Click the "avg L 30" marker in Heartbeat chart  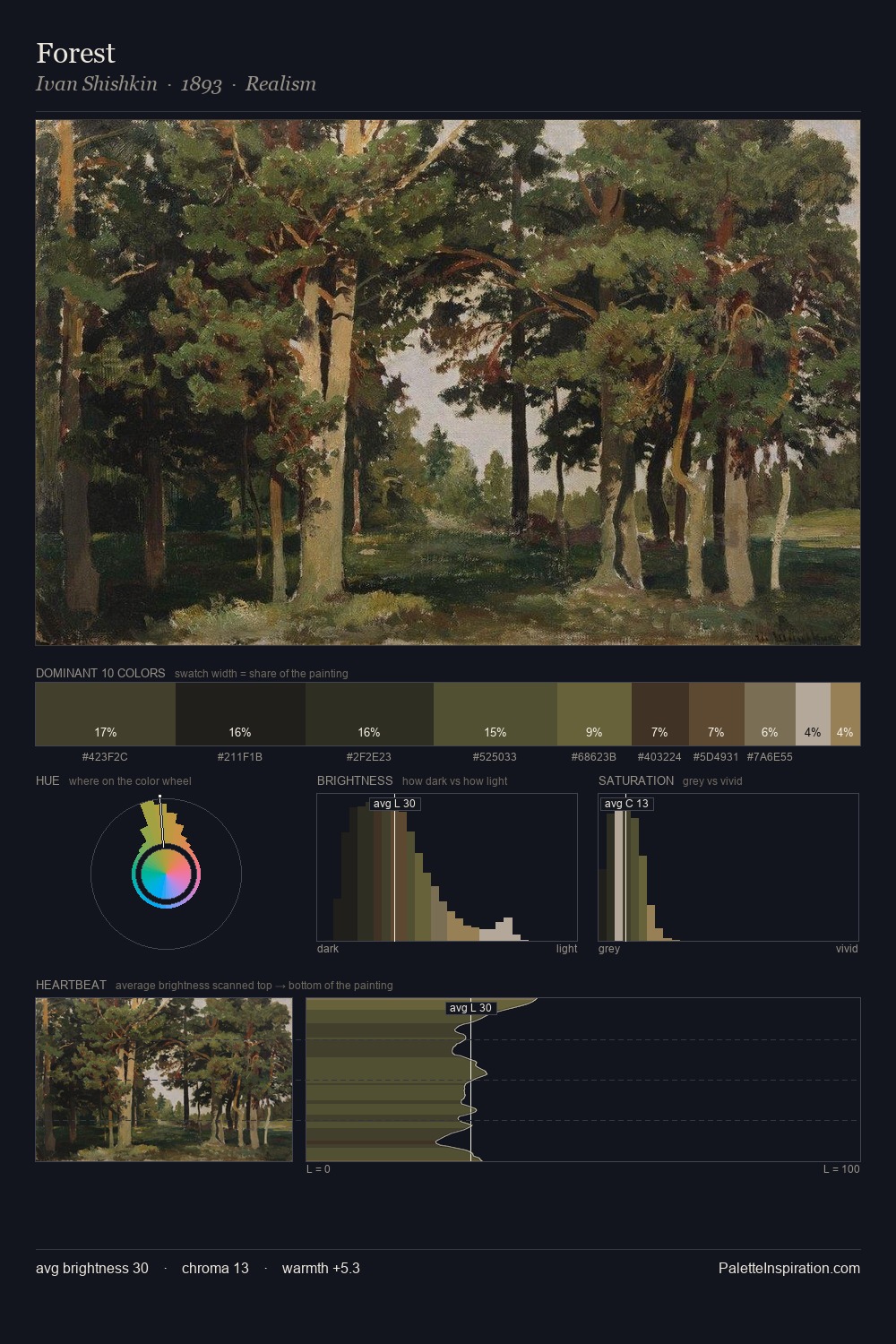(470, 1008)
